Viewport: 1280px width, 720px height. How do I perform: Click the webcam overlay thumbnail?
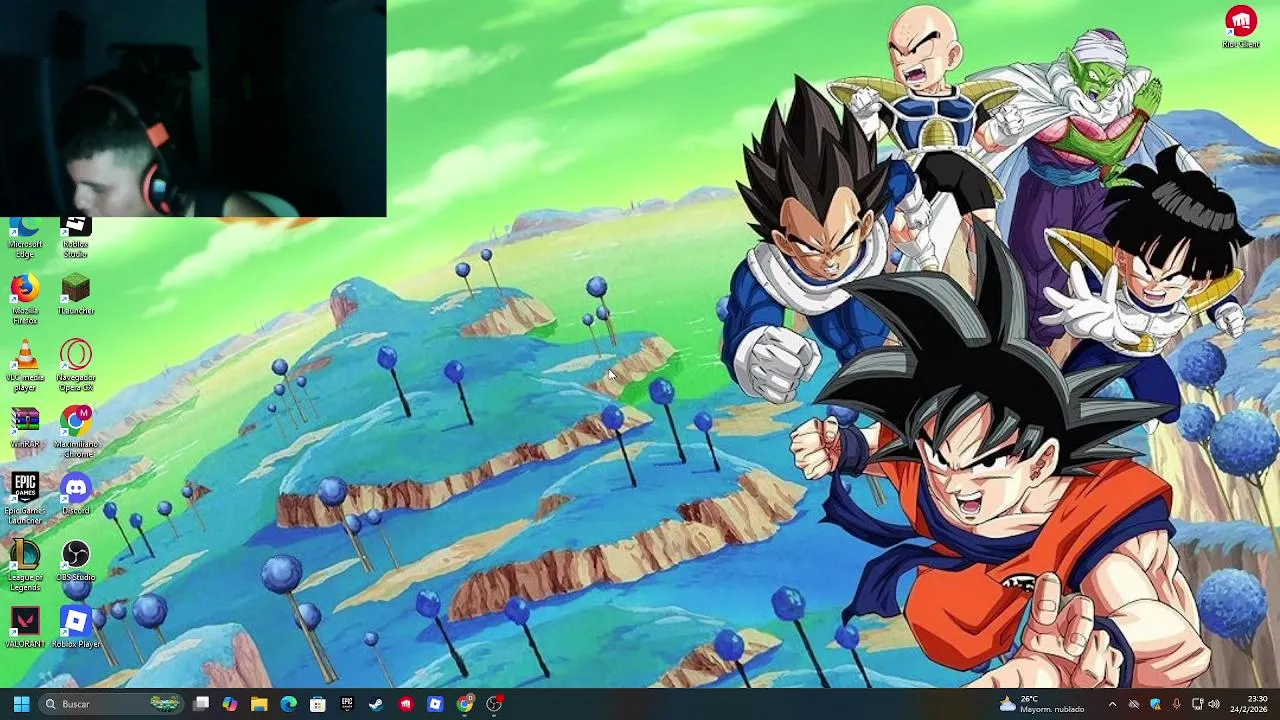click(193, 108)
